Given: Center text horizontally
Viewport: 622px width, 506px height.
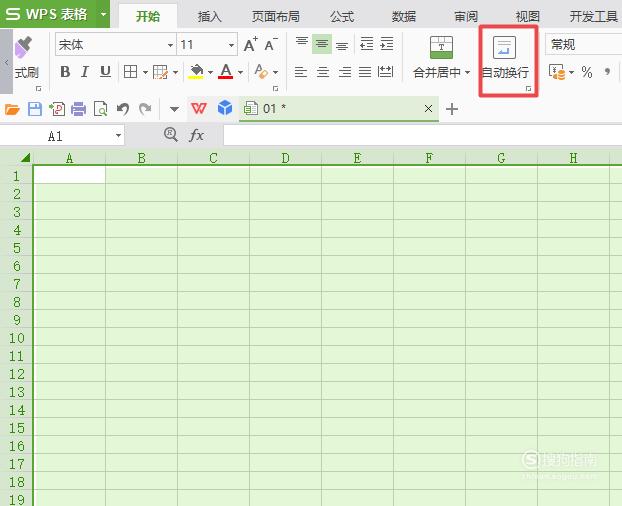Looking at the screenshot, I should pyautogui.click(x=323, y=72).
